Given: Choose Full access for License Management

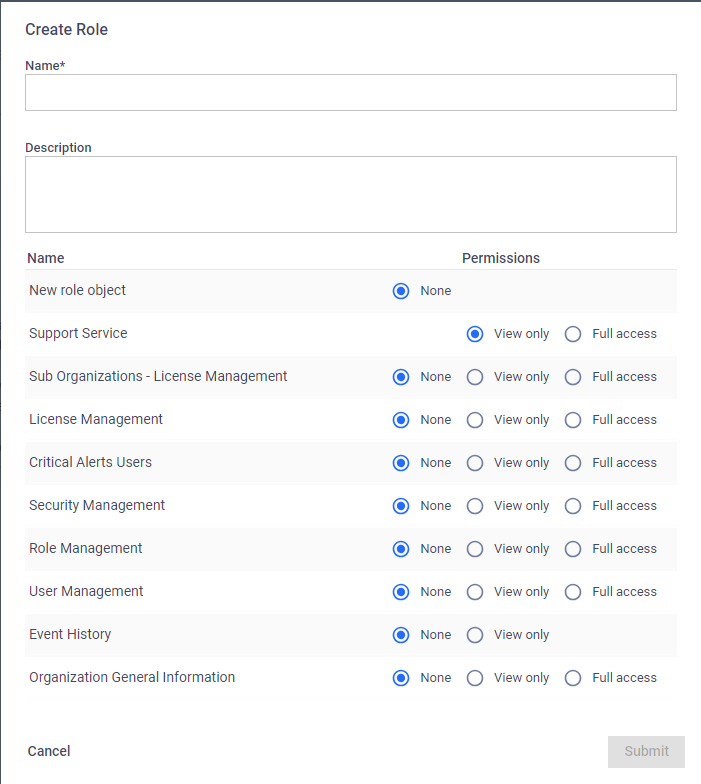Looking at the screenshot, I should [x=572, y=420].
